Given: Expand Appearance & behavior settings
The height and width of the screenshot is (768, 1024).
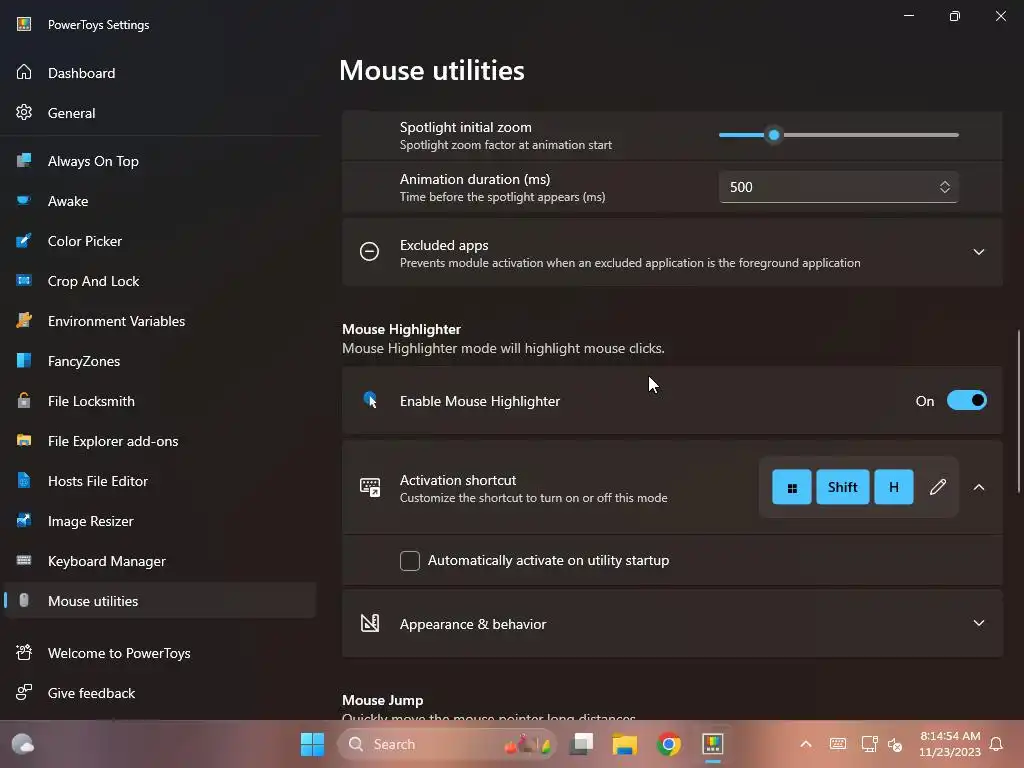Looking at the screenshot, I should coord(978,623).
